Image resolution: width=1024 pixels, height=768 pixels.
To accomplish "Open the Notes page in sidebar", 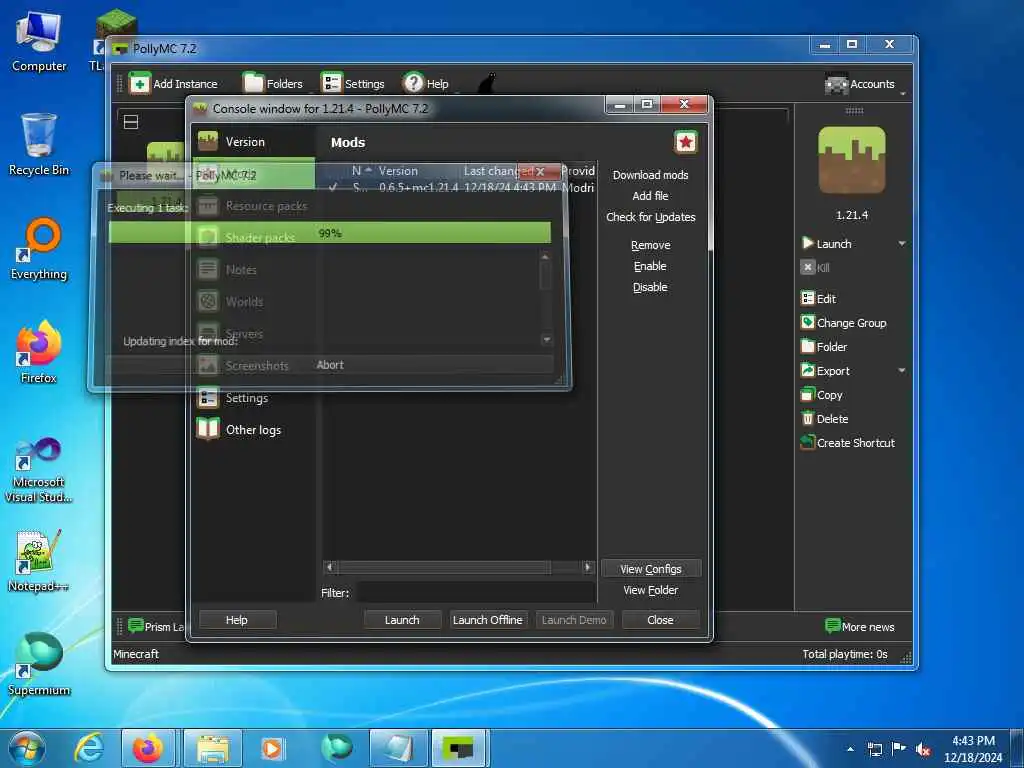I will click(254, 270).
